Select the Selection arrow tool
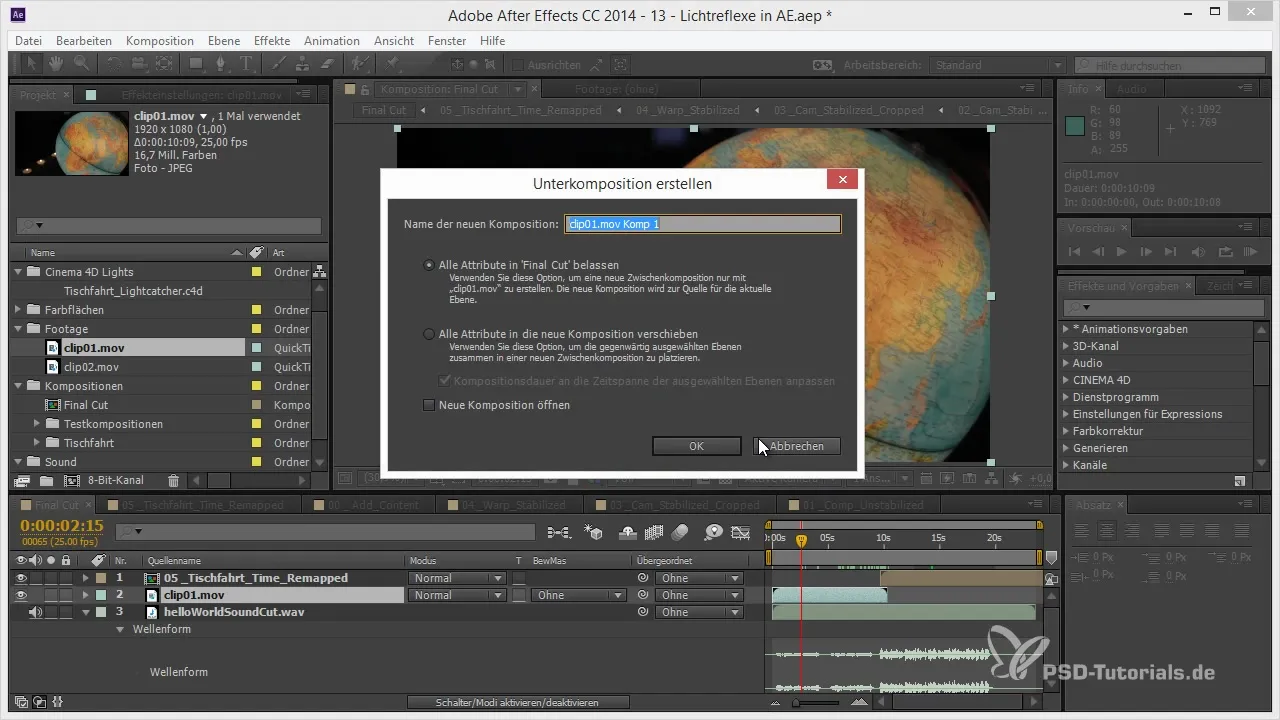The image size is (1280, 720). coord(33,64)
